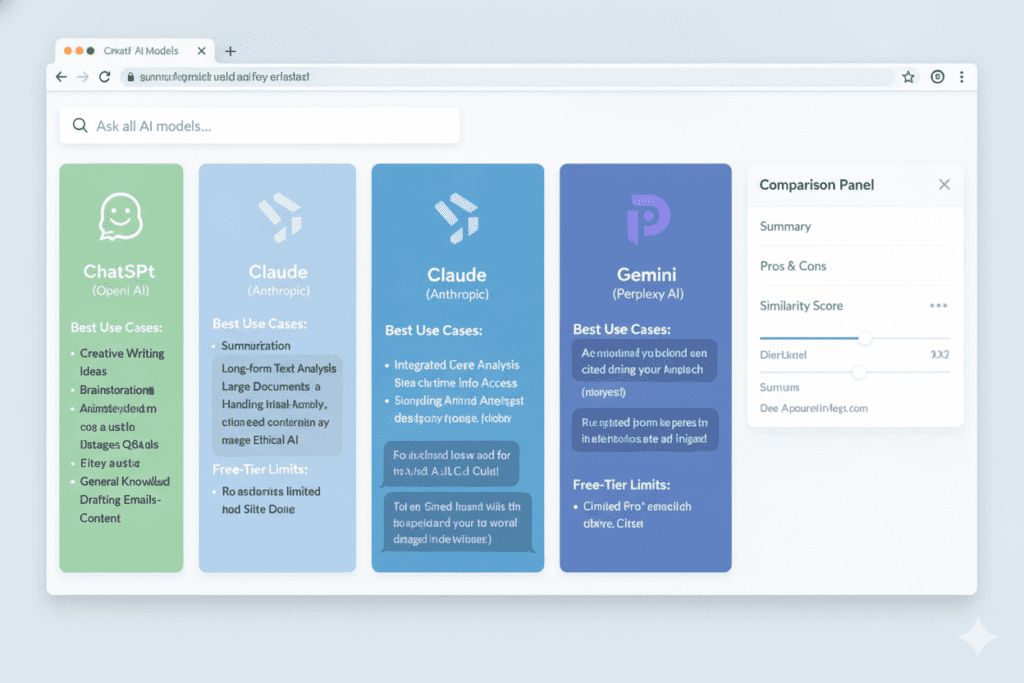This screenshot has height=683, width=1024.
Task: Click Creative Writing Ideas item
Action: [x=121, y=362]
